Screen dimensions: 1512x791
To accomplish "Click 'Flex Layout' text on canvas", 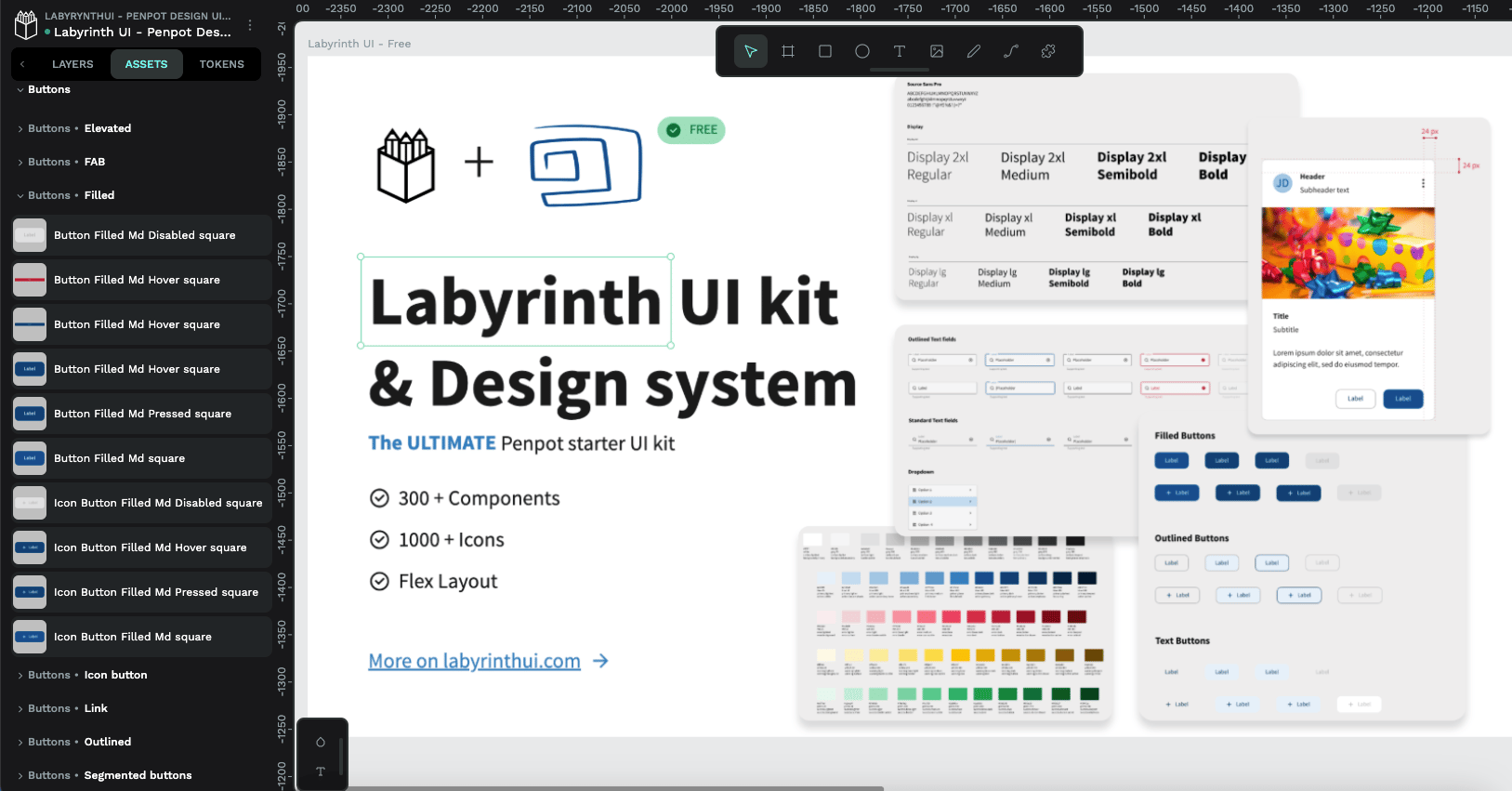I will (x=448, y=581).
